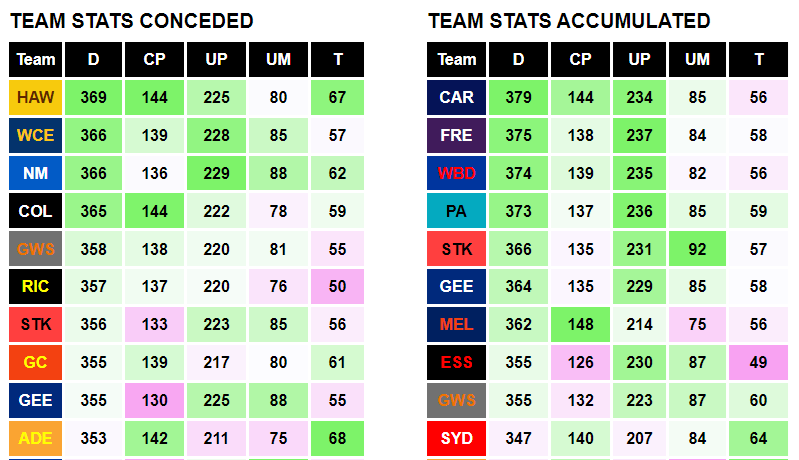The height and width of the screenshot is (460, 799).
Task: Sort Conceded table by D column header
Action: 93,60
